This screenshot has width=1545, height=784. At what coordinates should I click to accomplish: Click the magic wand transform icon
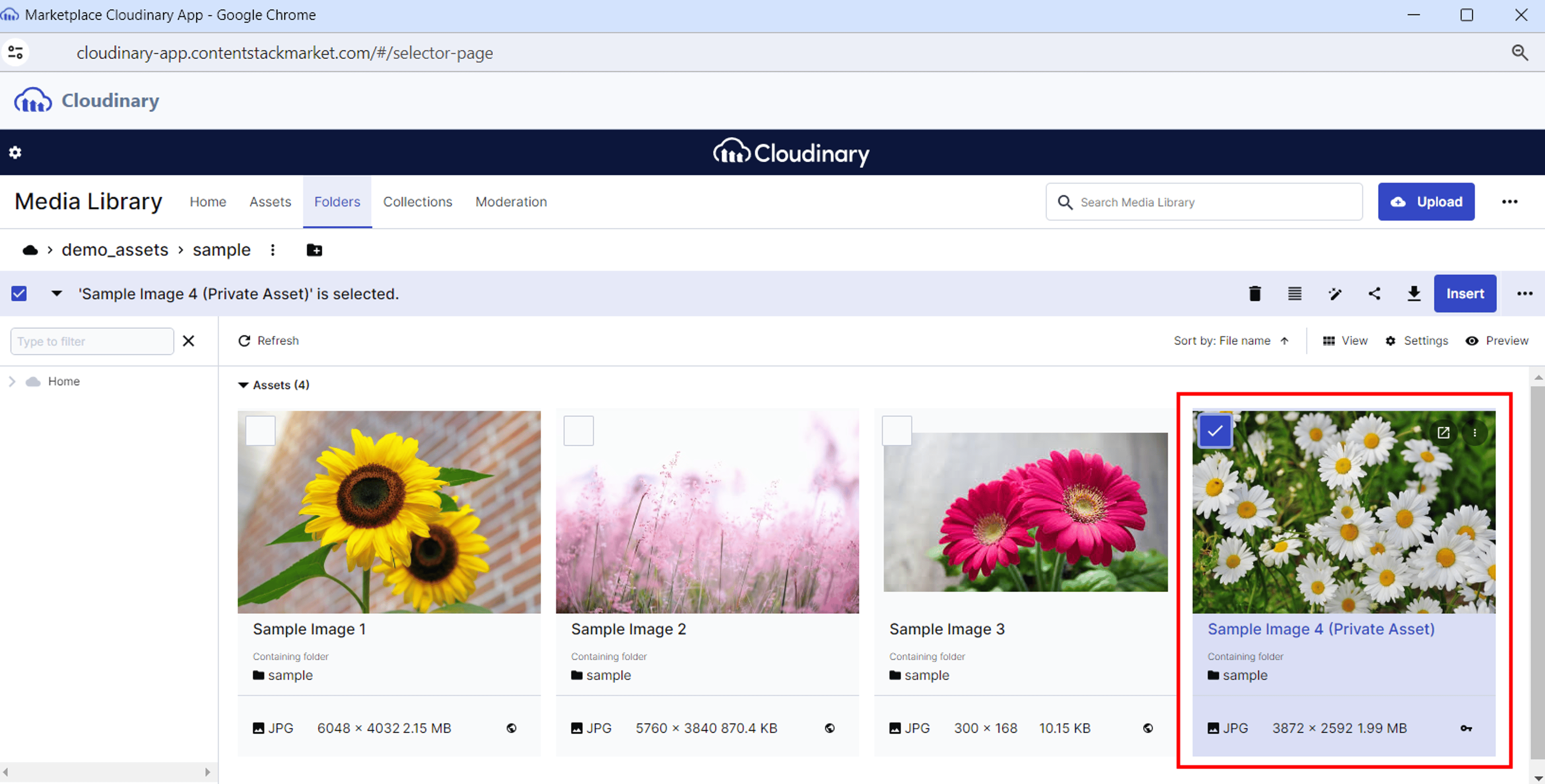tap(1335, 293)
